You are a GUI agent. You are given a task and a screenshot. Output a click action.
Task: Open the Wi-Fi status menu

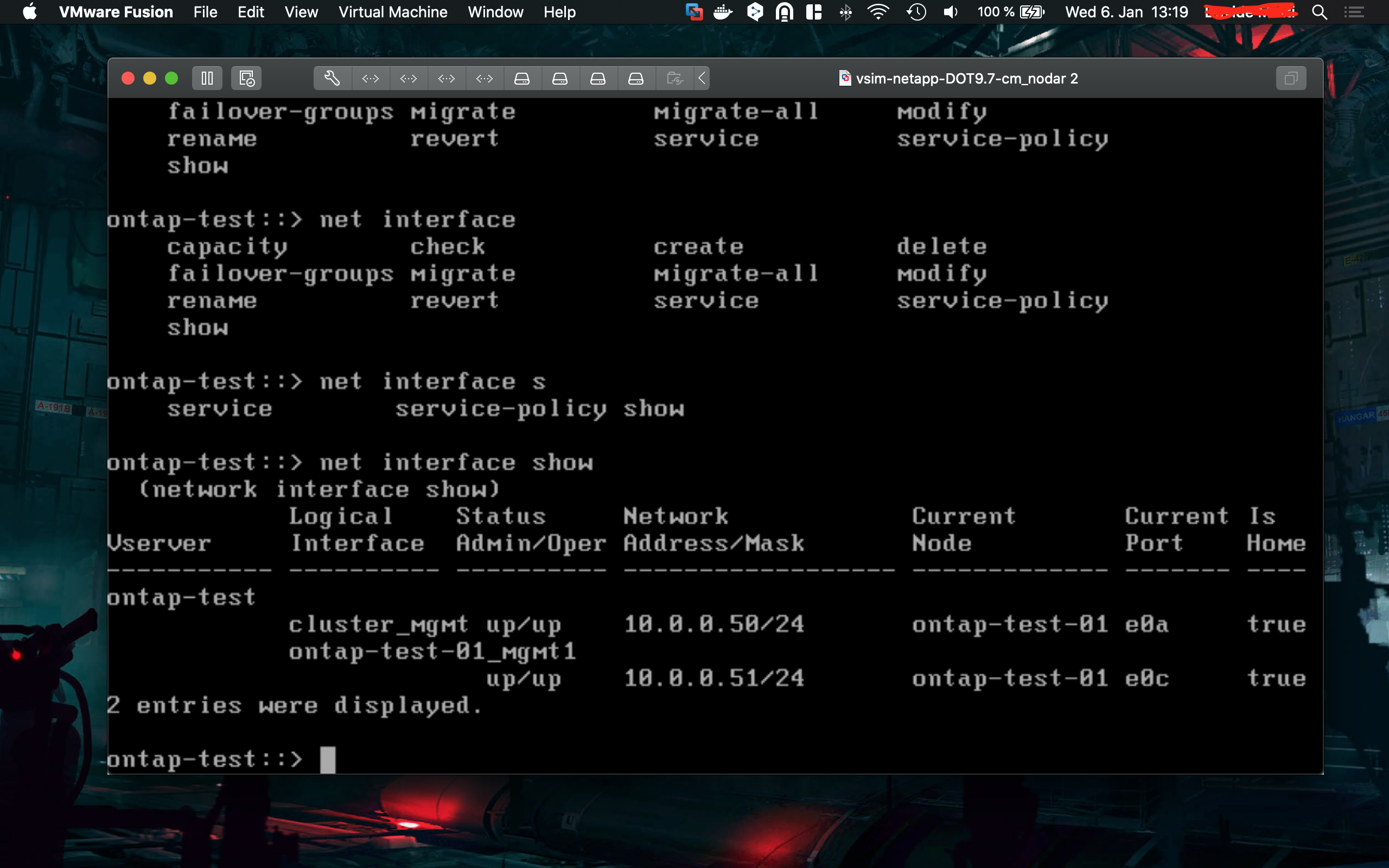[877, 12]
